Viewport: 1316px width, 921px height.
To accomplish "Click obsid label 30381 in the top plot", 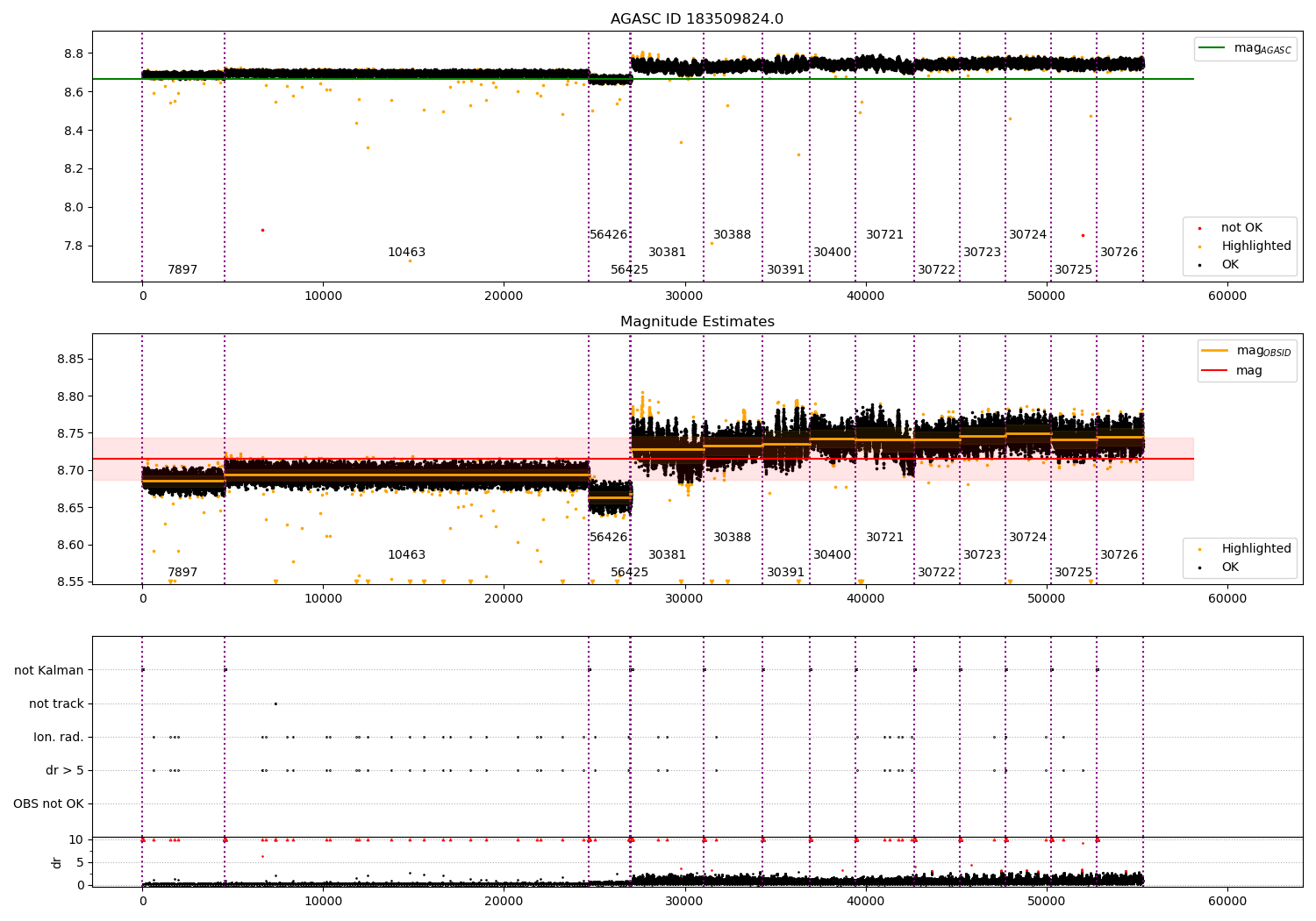I will coord(667,253).
